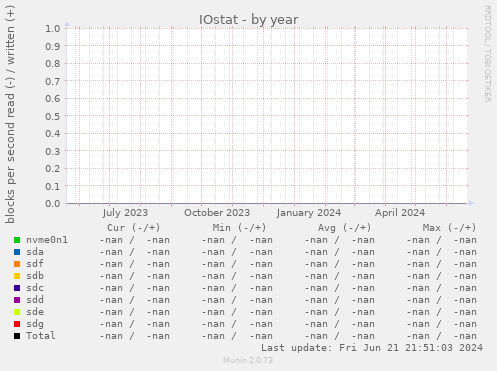Screen dimensions: 497x371
Task: Click the black Total legend swatch
Action: point(17,336)
